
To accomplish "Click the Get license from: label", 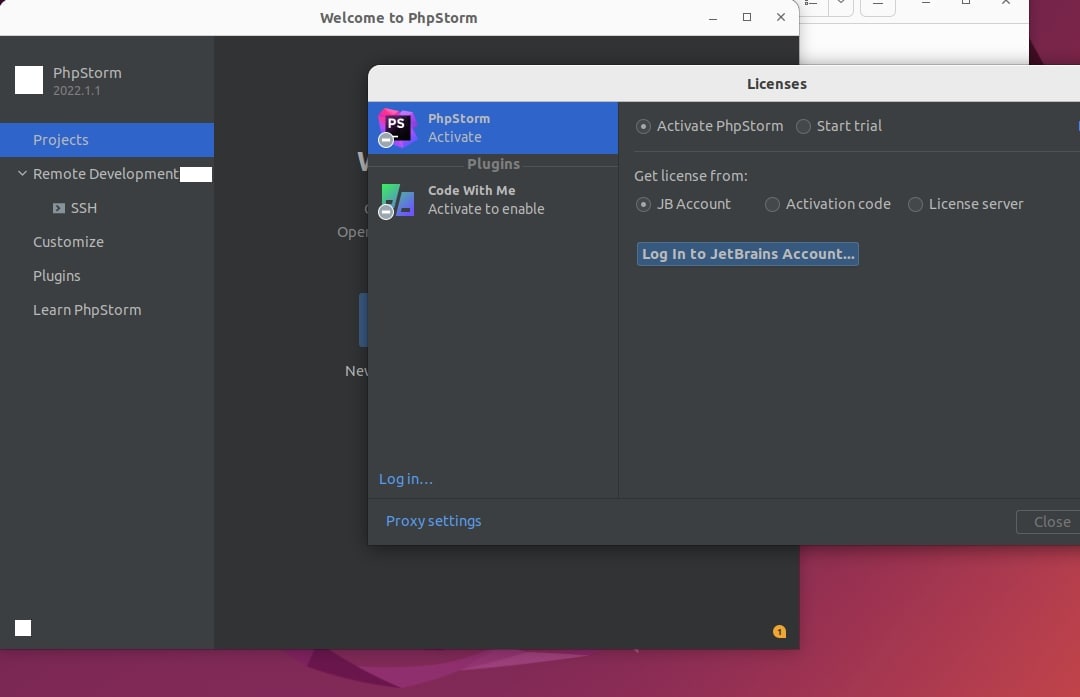I will [x=691, y=176].
